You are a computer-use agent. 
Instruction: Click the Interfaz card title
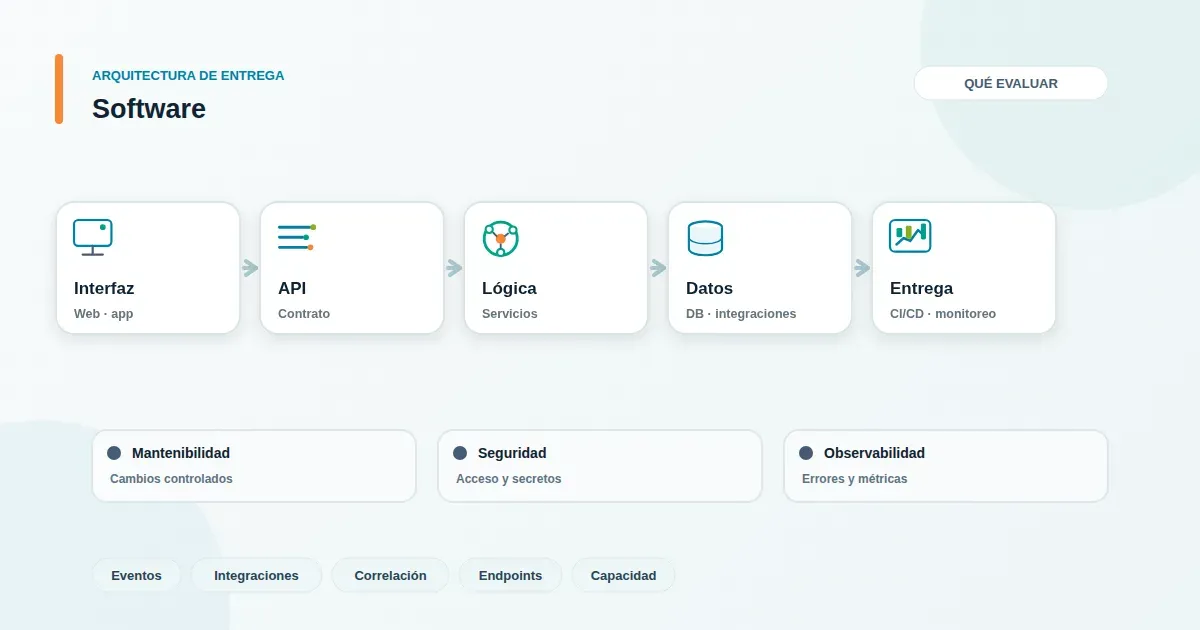pos(104,288)
